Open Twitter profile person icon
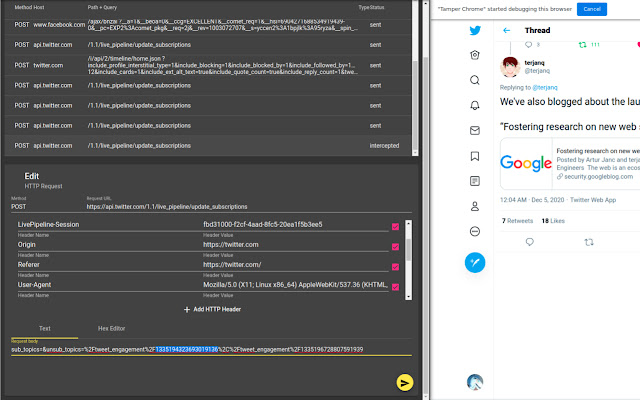Image resolution: width=640 pixels, height=400 pixels. [x=475, y=206]
